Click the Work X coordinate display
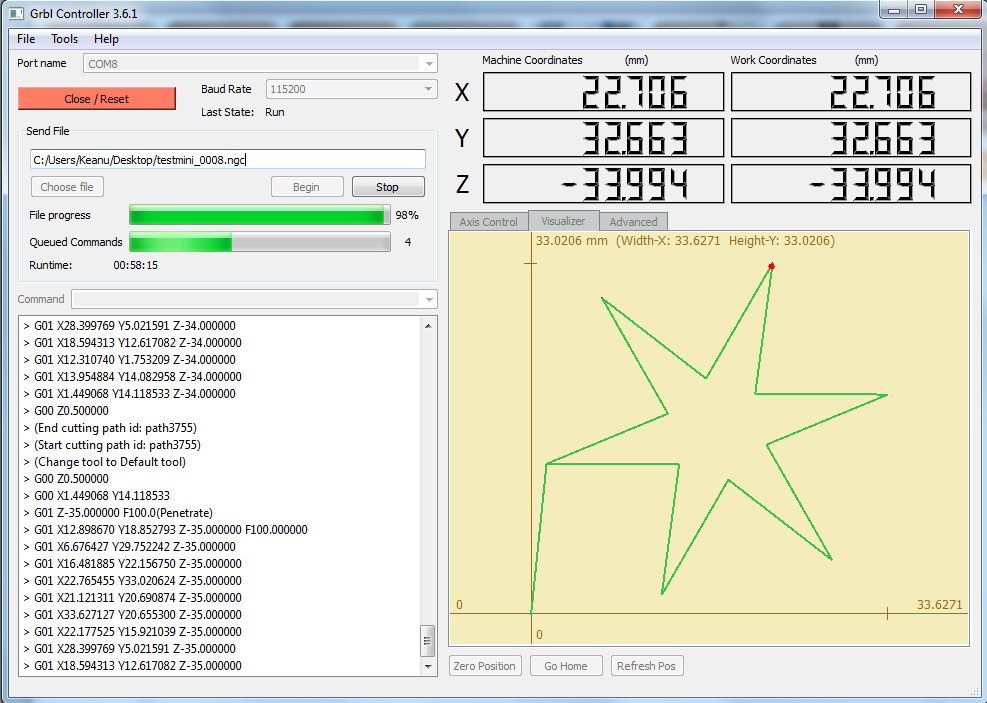The height and width of the screenshot is (703, 987). [851, 92]
